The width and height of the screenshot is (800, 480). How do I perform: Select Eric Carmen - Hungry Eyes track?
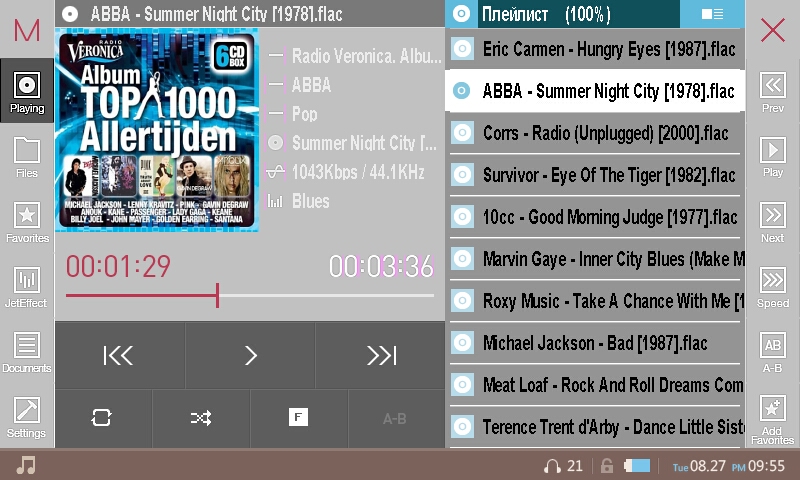coord(595,49)
